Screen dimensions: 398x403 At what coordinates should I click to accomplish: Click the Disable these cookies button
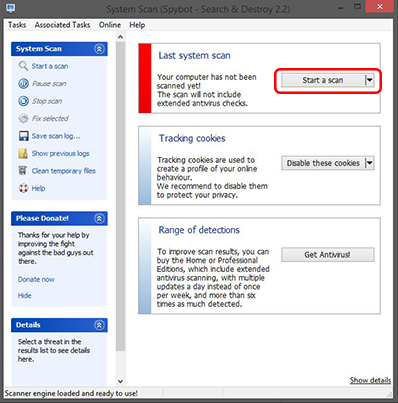[x=323, y=163]
